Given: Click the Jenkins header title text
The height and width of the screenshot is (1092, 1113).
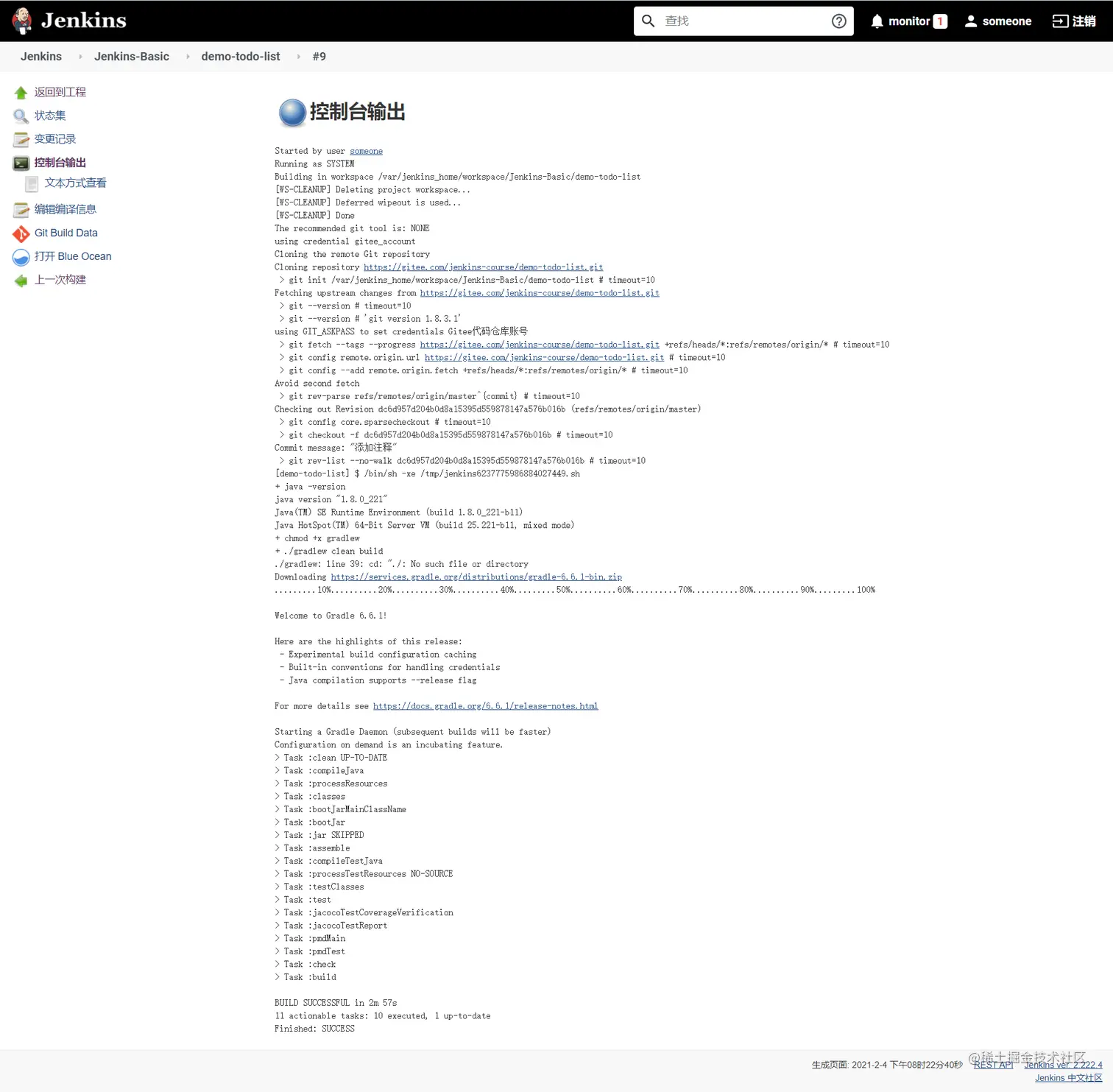Looking at the screenshot, I should point(84,21).
